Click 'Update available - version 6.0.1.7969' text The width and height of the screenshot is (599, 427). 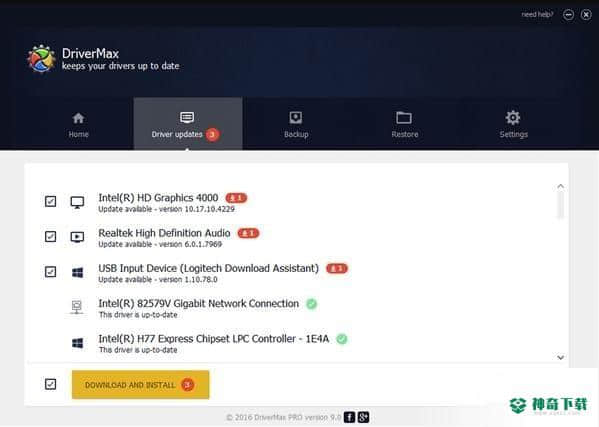click(x=160, y=244)
